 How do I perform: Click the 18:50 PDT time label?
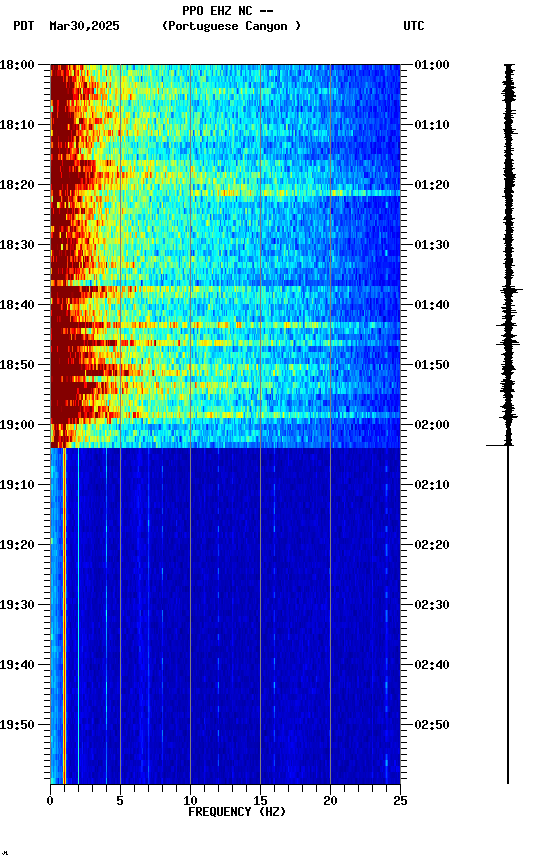17,365
